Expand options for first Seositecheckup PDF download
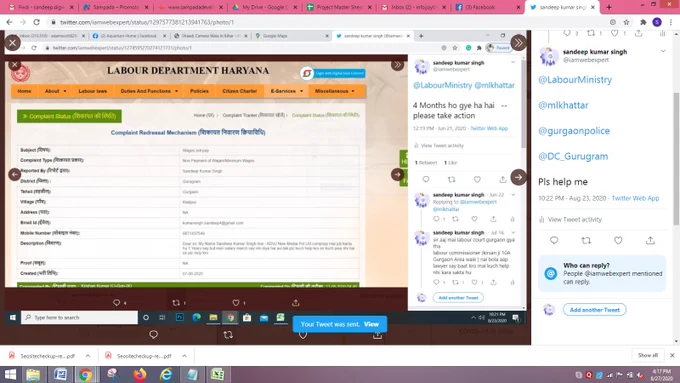680x383 pixels. click(x=88, y=356)
